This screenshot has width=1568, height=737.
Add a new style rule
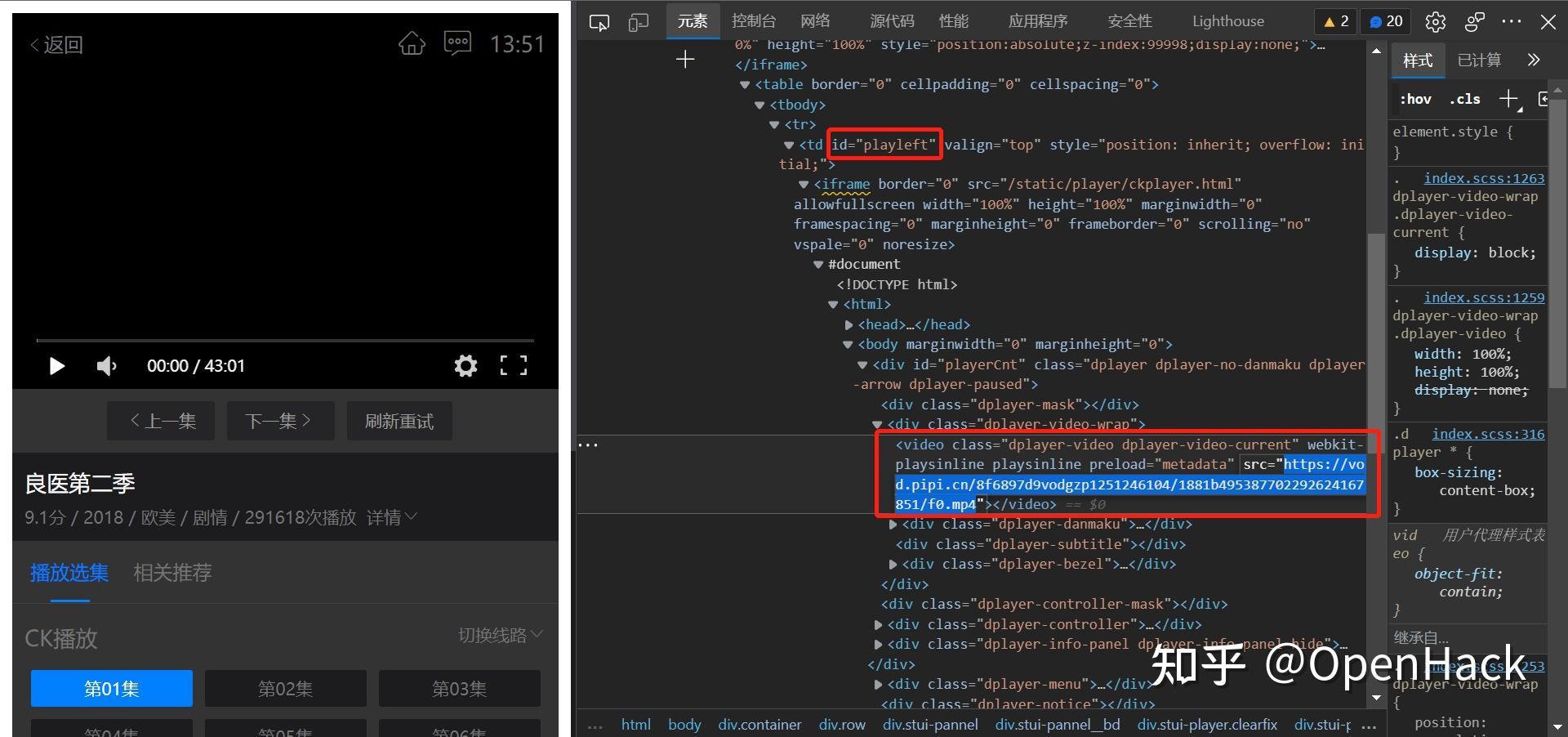1508,99
